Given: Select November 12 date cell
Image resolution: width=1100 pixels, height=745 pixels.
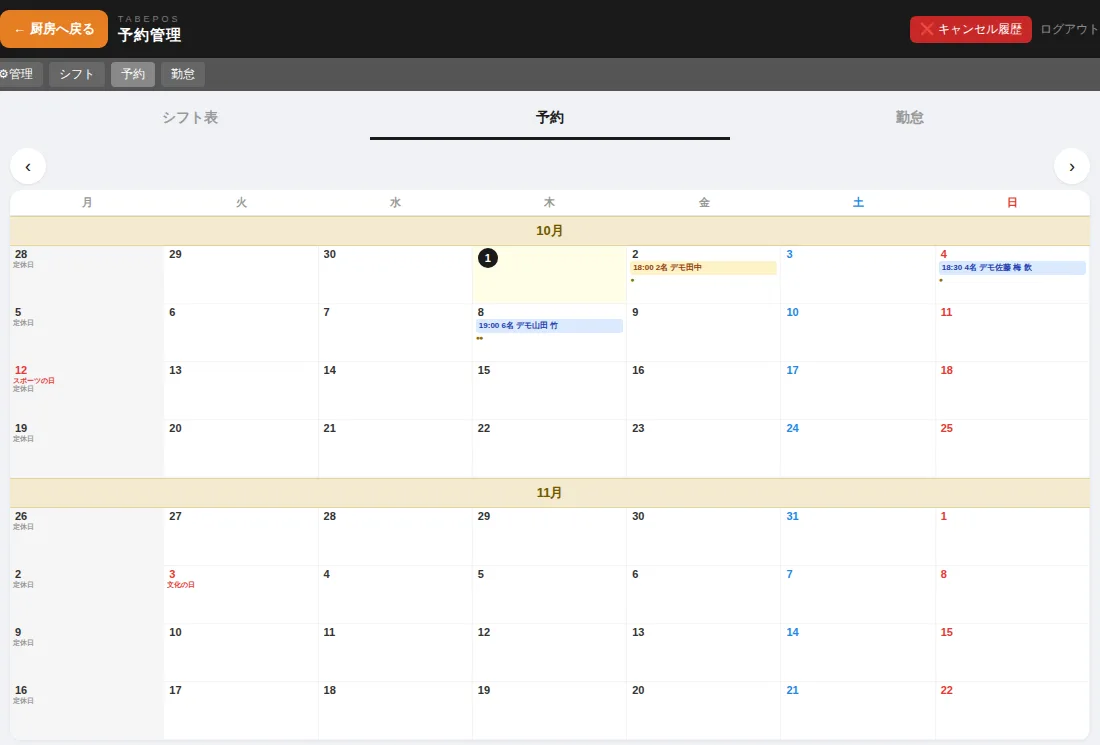Looking at the screenshot, I should click(x=549, y=652).
